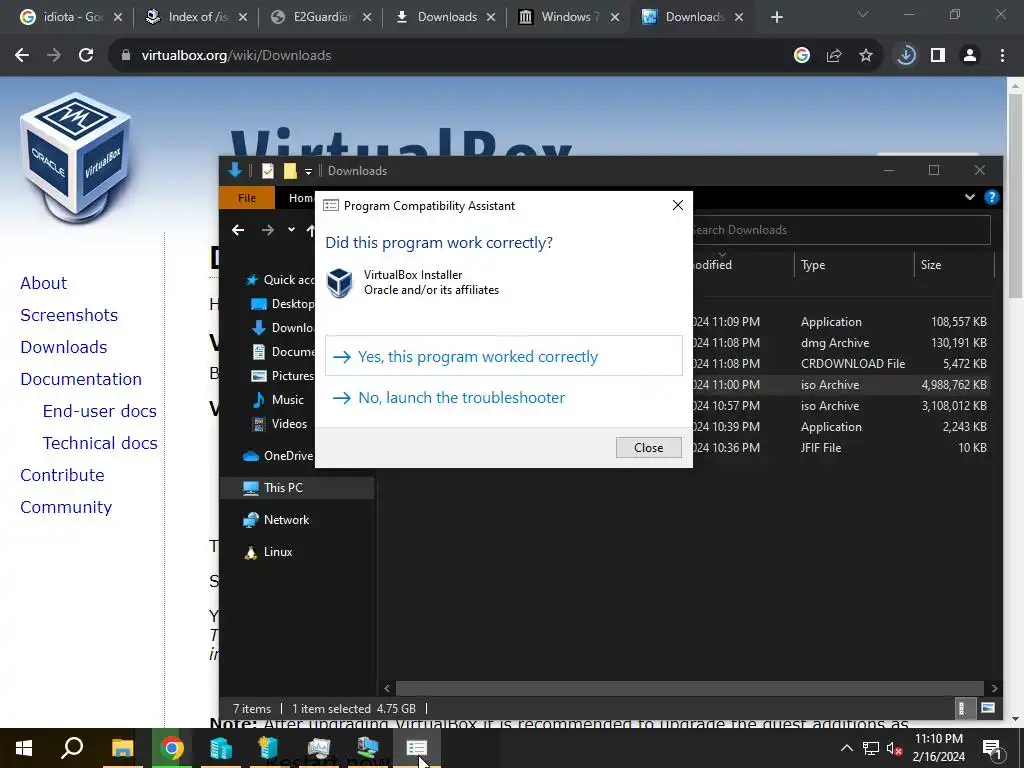Open a new Chrome tab

[x=776, y=18]
